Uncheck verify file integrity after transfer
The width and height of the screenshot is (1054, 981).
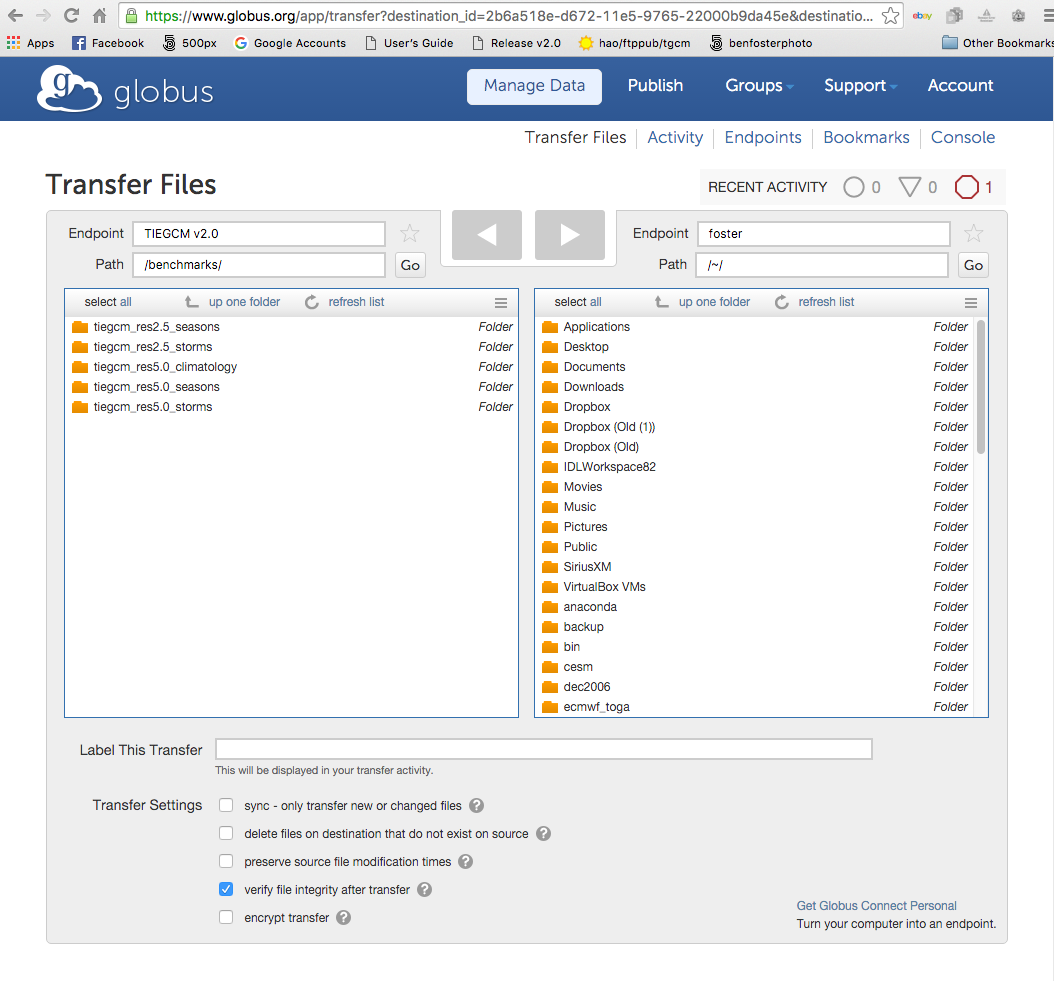226,889
